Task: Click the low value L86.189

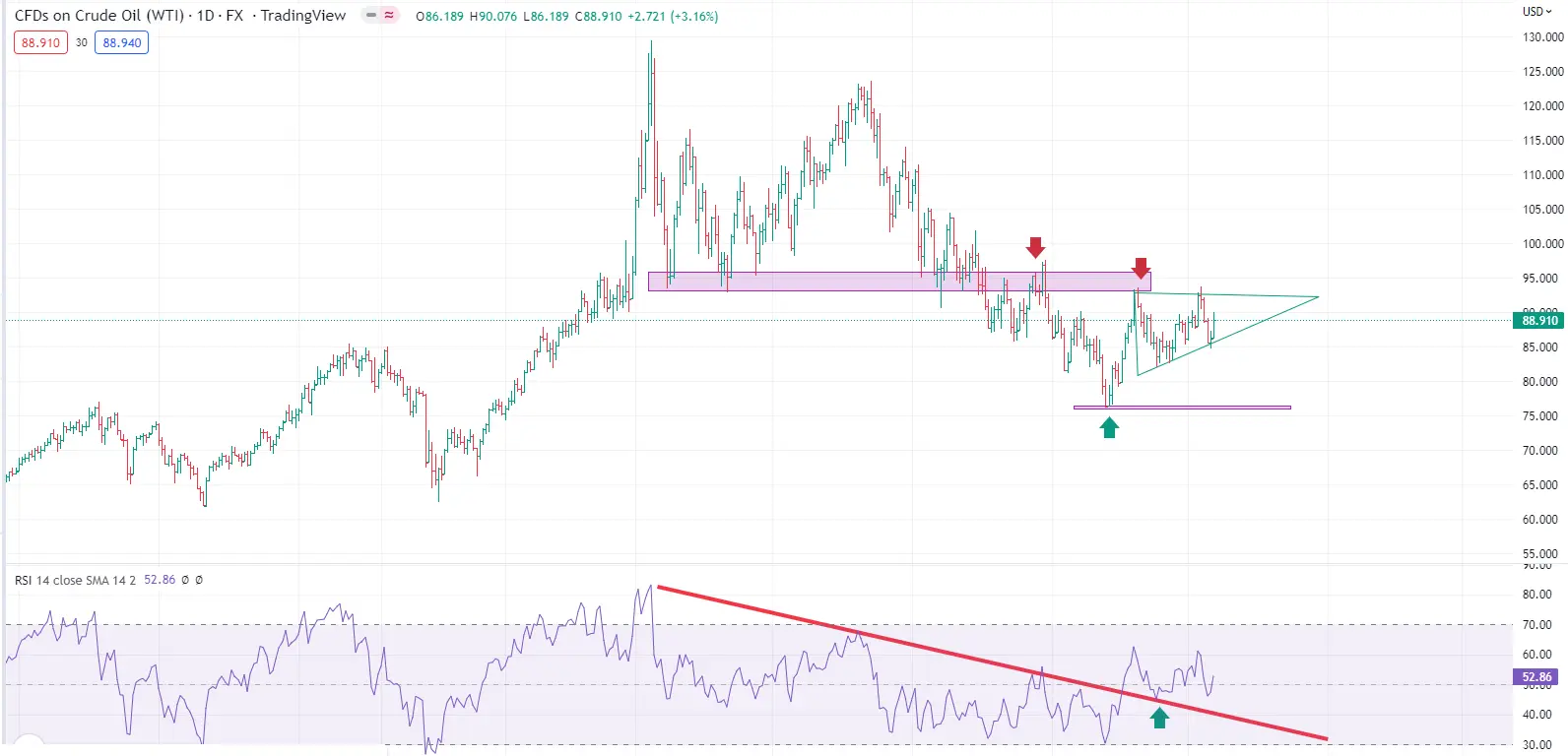Action: (x=546, y=16)
